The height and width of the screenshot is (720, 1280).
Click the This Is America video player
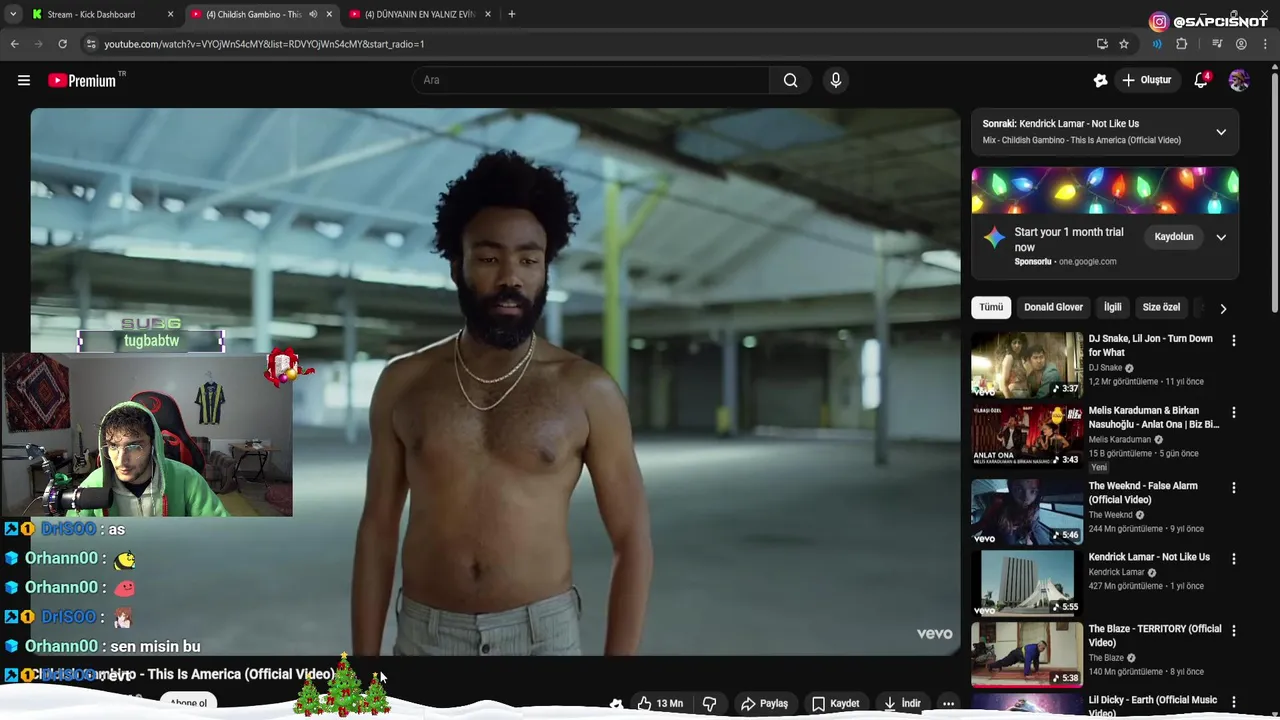(495, 382)
